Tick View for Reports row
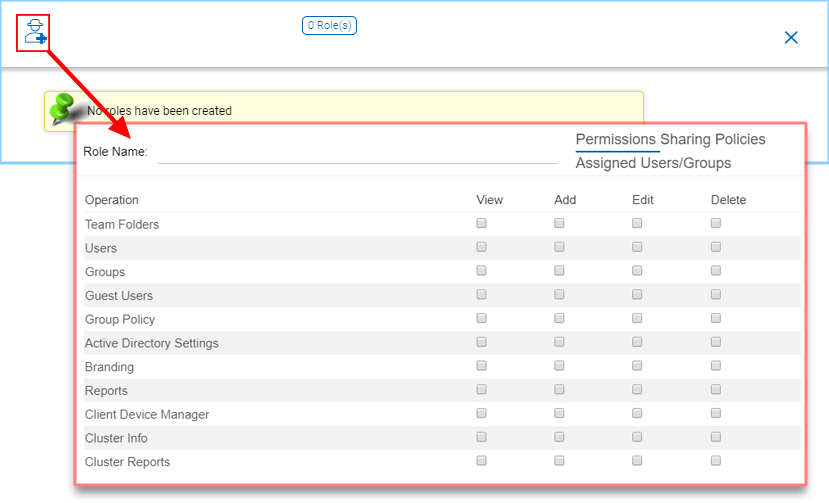The height and width of the screenshot is (503, 829). click(481, 389)
